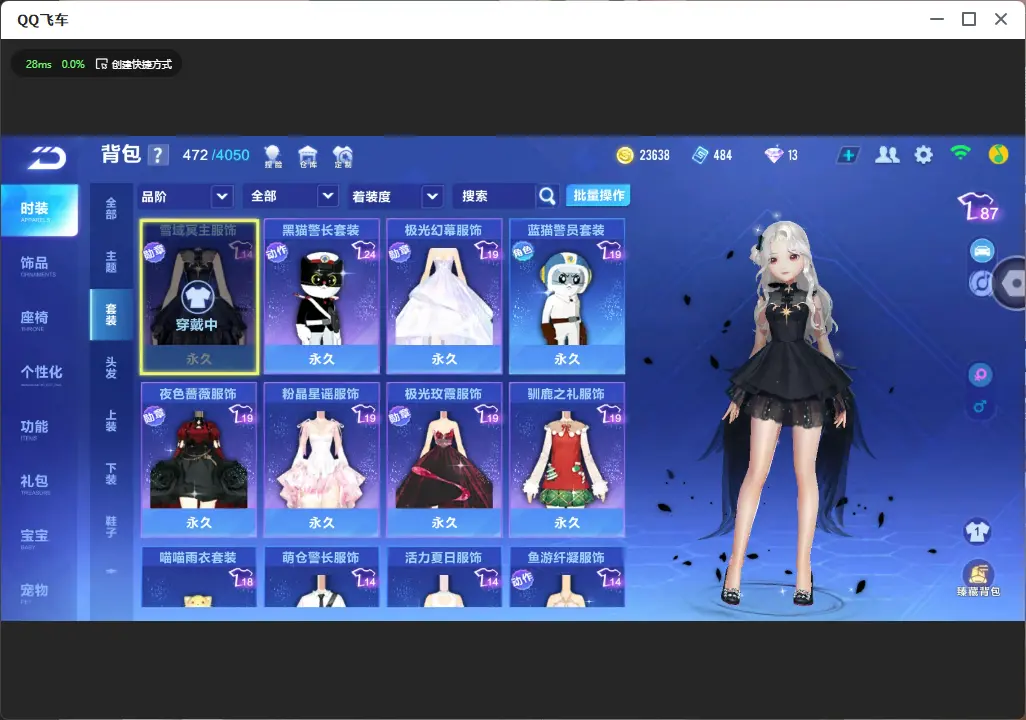The image size is (1026, 720).
Task: Select the 功能 items tab
Action: [34, 428]
